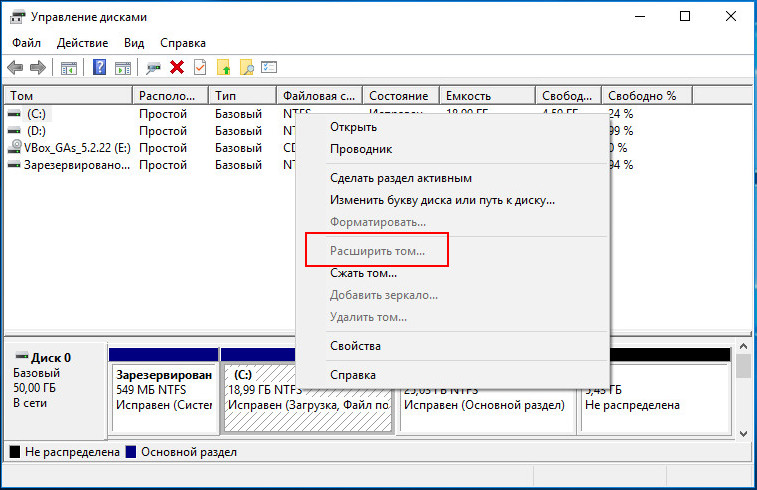Maximize the Управление дисками window
The image size is (757, 490).
[x=685, y=16]
